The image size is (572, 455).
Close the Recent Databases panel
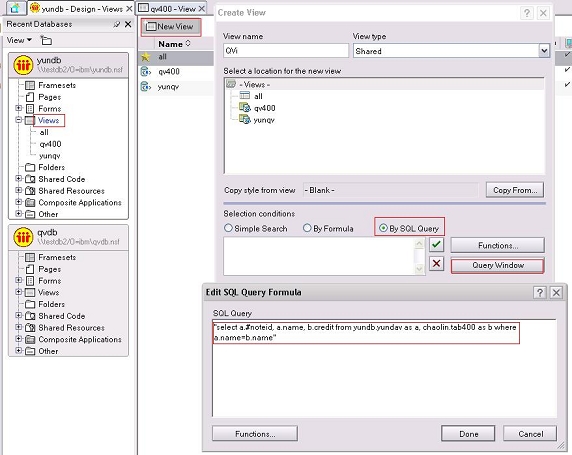[x=128, y=24]
